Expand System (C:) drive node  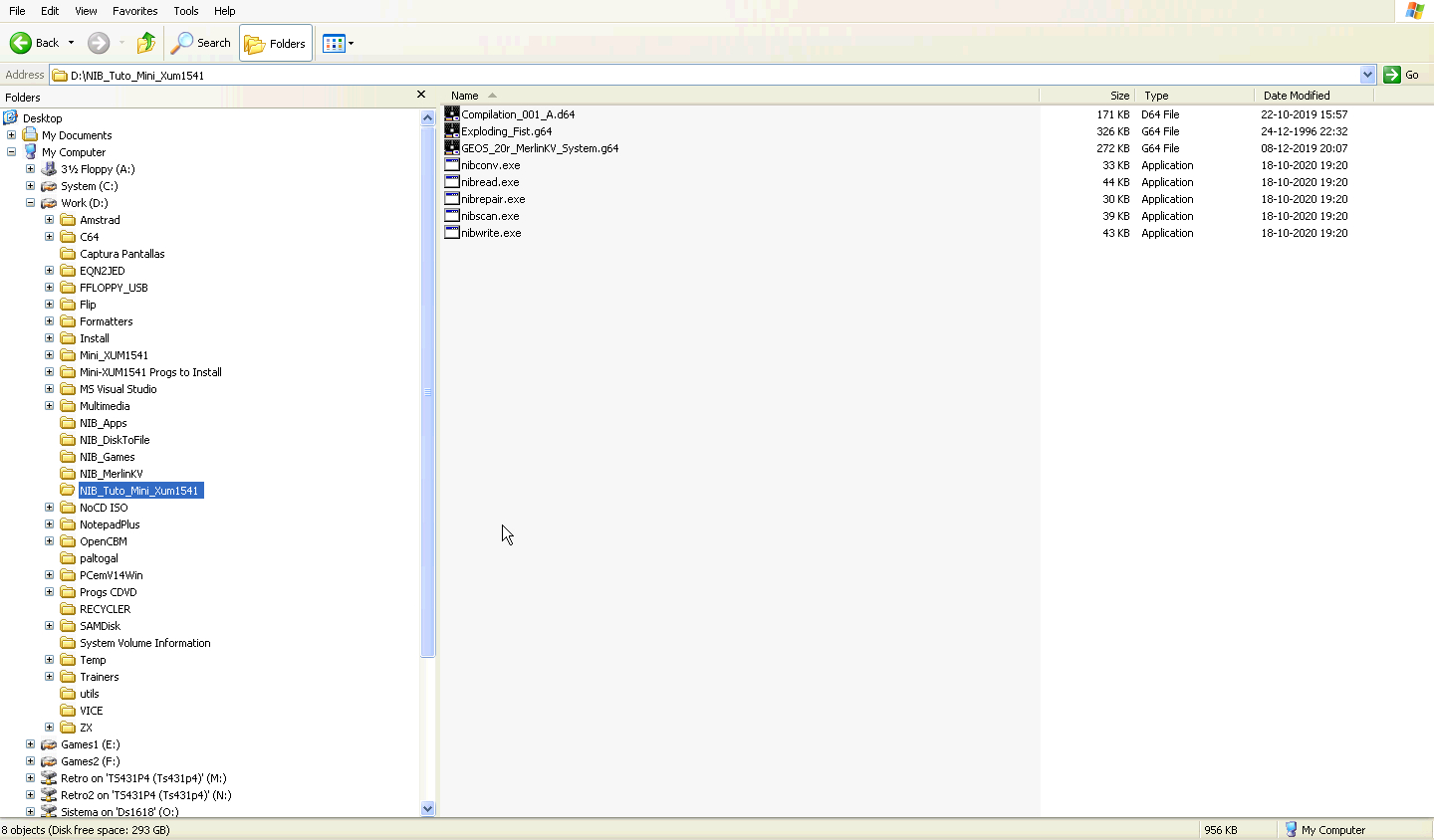point(30,185)
